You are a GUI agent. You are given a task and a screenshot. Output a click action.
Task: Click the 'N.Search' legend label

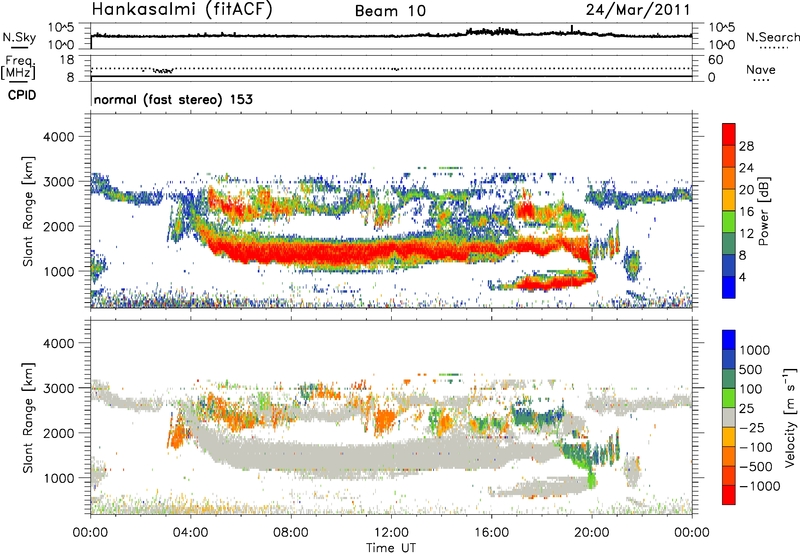point(772,37)
